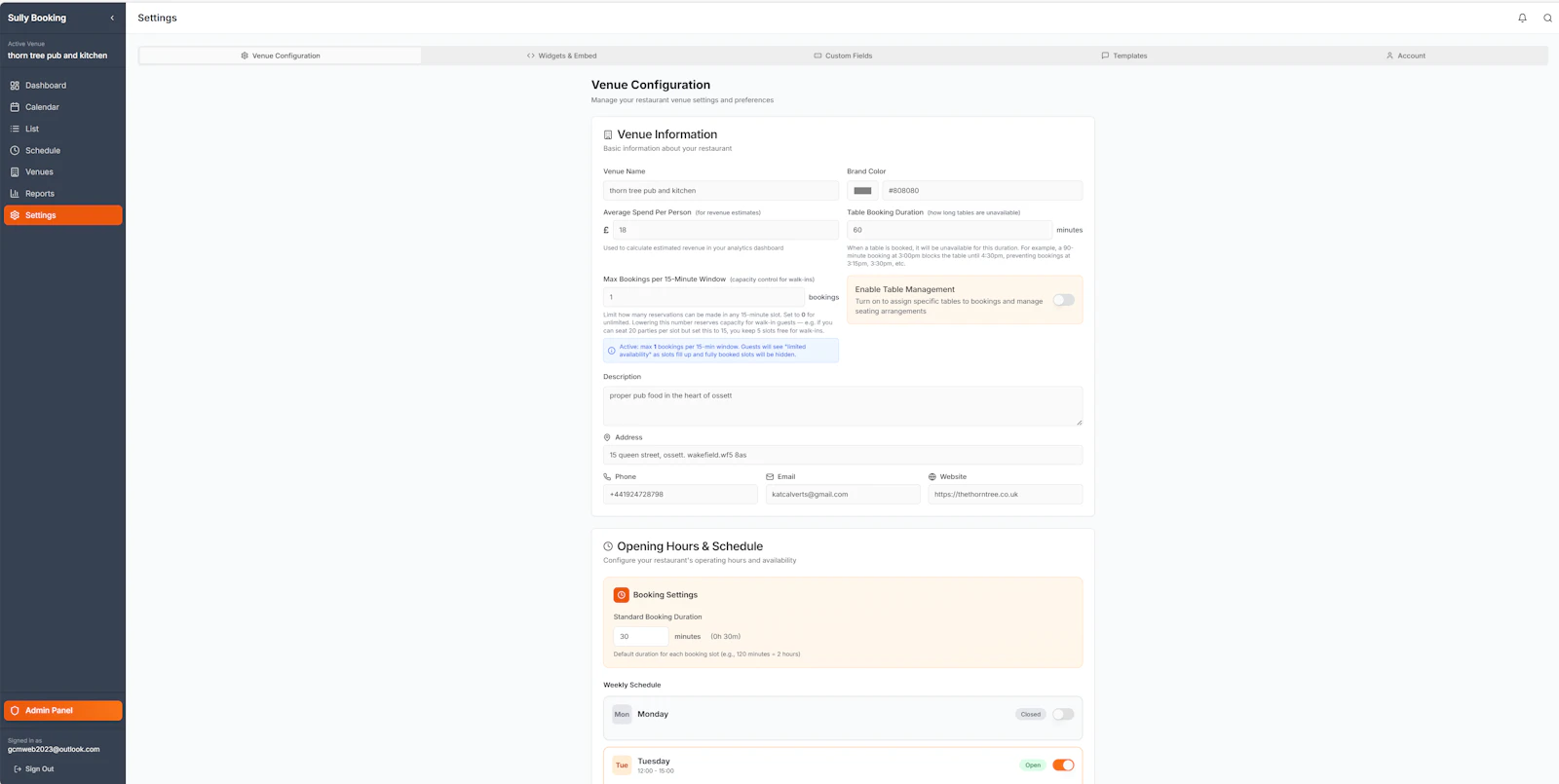Click the Table Booking Duration minutes field
This screenshot has width=1559, height=784.
point(949,230)
